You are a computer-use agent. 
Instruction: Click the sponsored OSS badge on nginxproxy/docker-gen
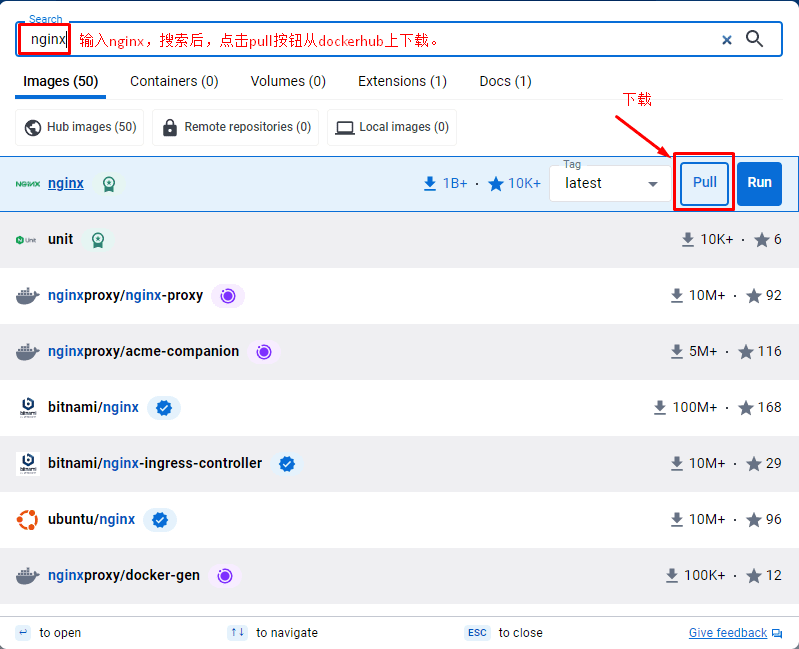click(x=225, y=576)
